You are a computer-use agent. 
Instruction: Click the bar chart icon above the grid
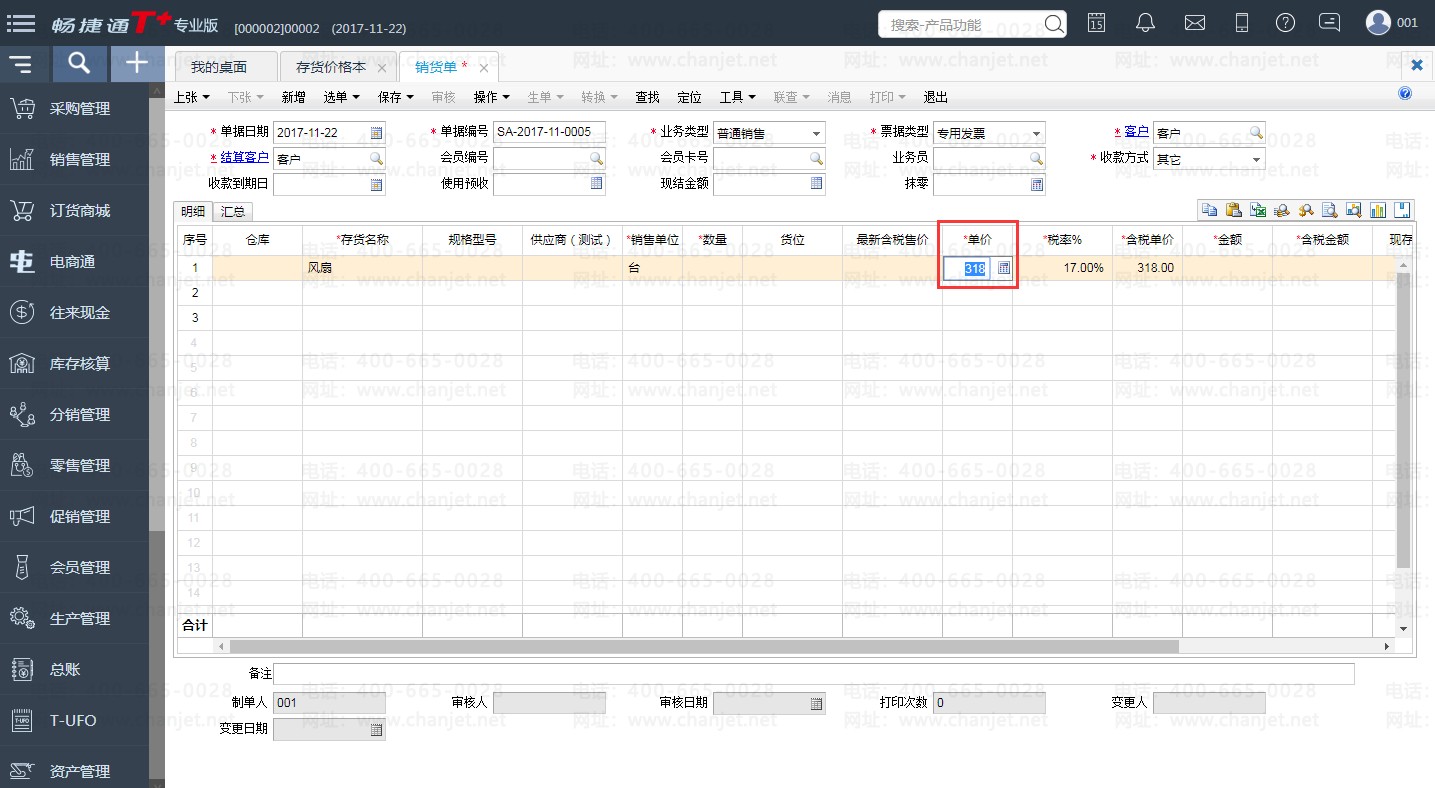(1378, 210)
